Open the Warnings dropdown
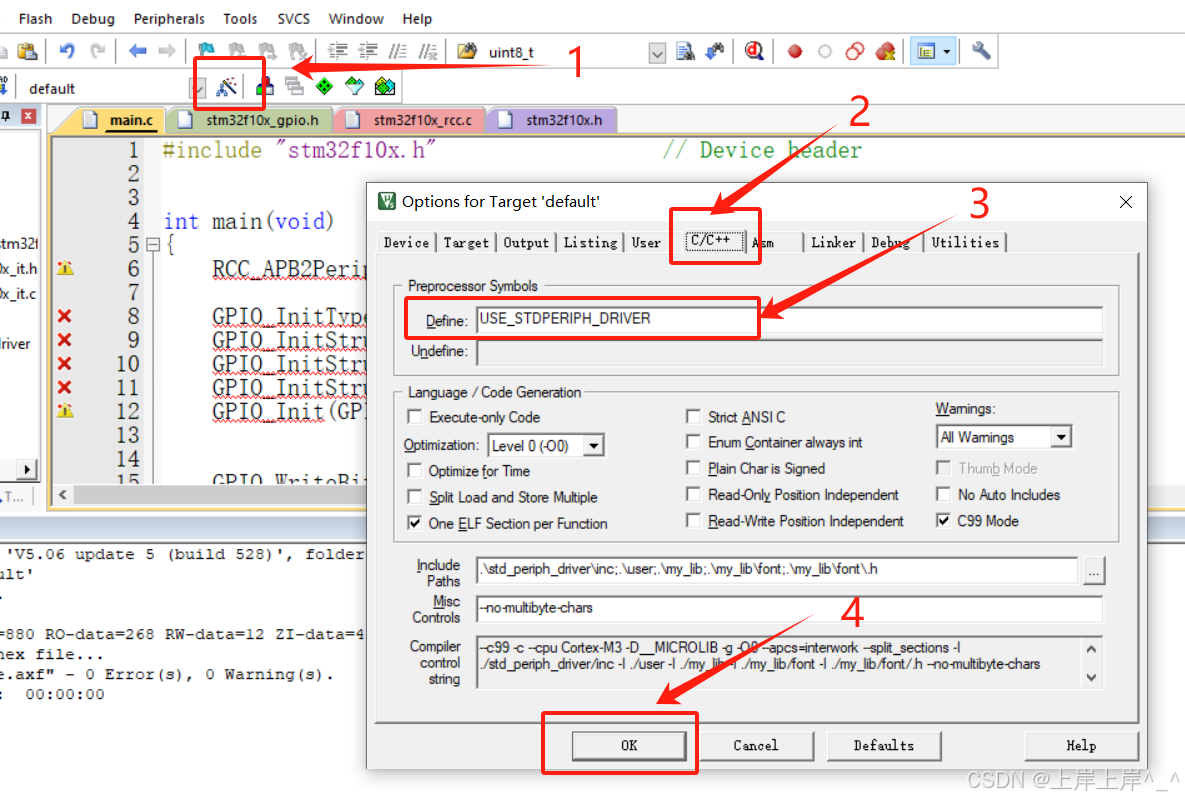Image resolution: width=1185 pixels, height=800 pixels. click(x=1062, y=437)
